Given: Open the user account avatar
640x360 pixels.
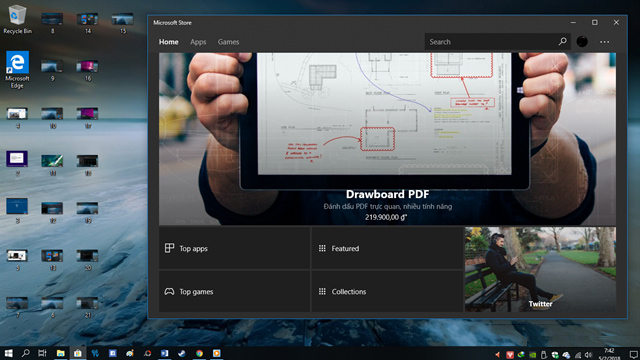Looking at the screenshot, I should coord(582,41).
